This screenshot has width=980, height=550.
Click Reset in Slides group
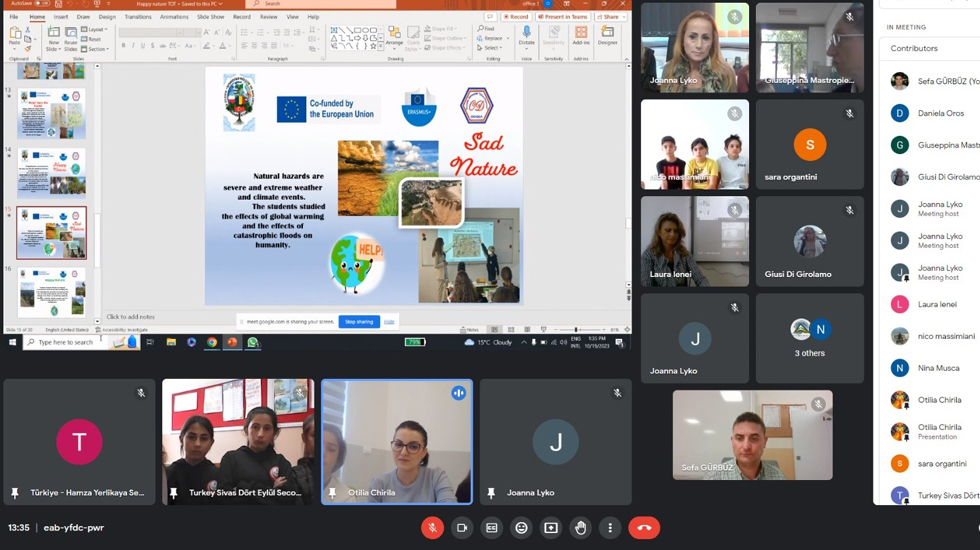(92, 39)
